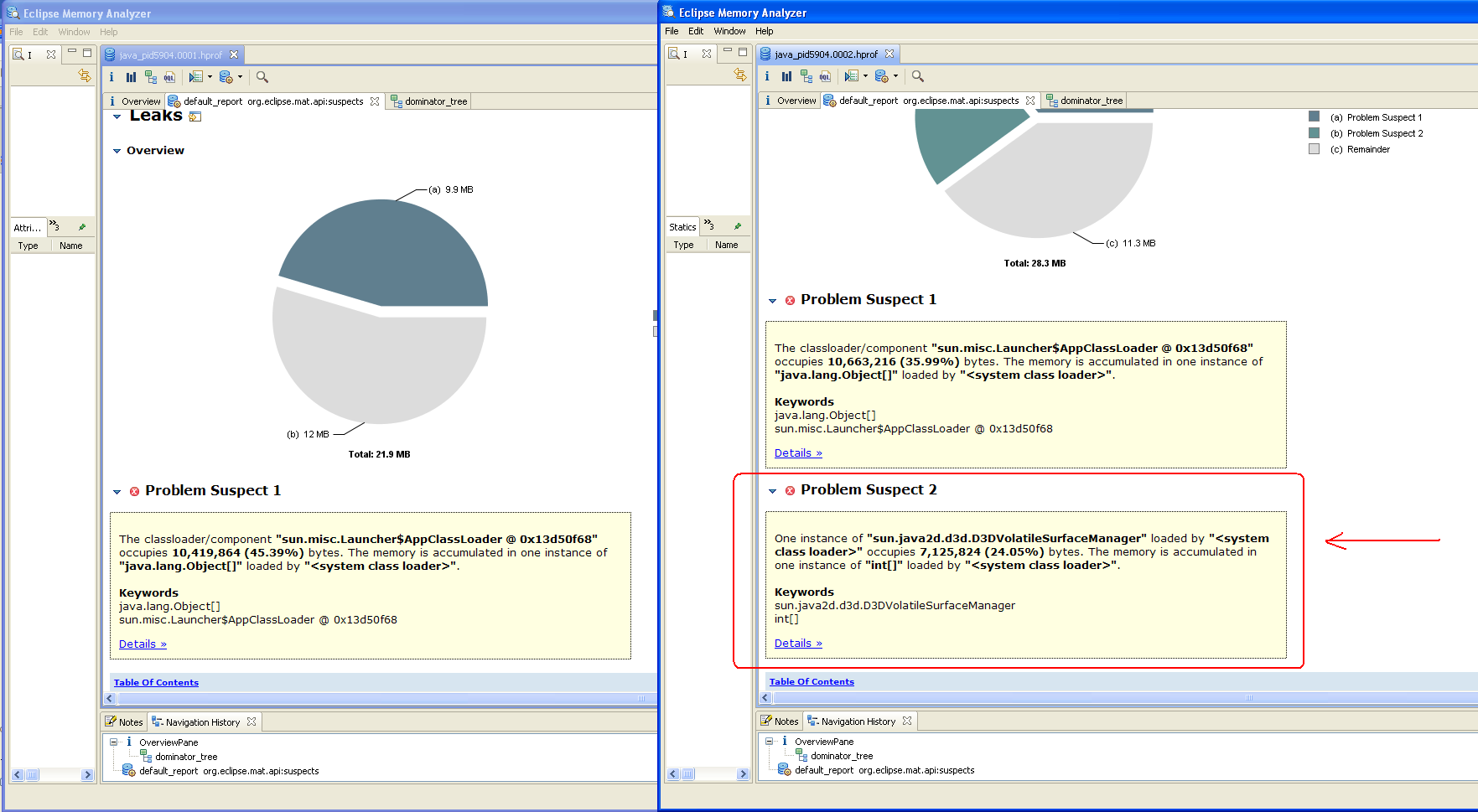Collapse OverviewPane node in right navigation history

(770, 741)
